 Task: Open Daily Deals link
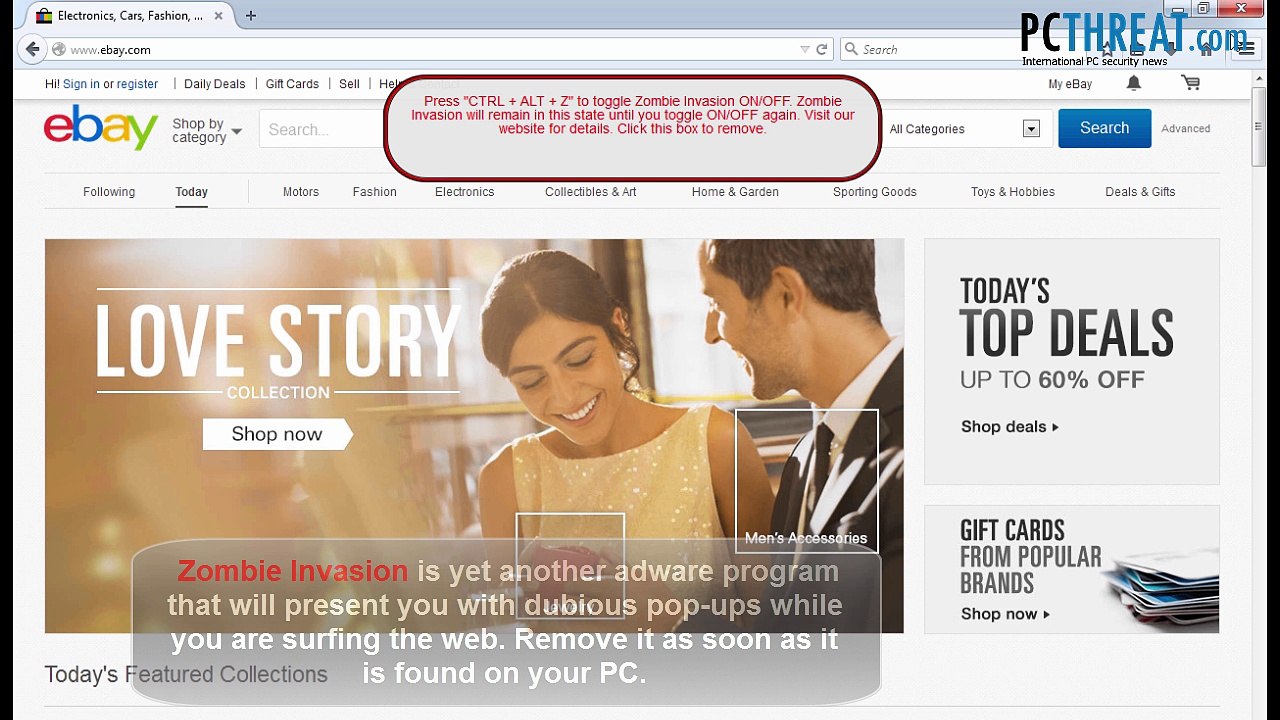click(x=215, y=84)
